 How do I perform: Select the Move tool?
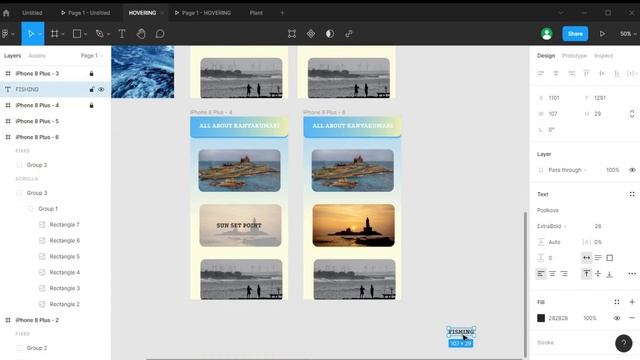pyautogui.click(x=30, y=34)
